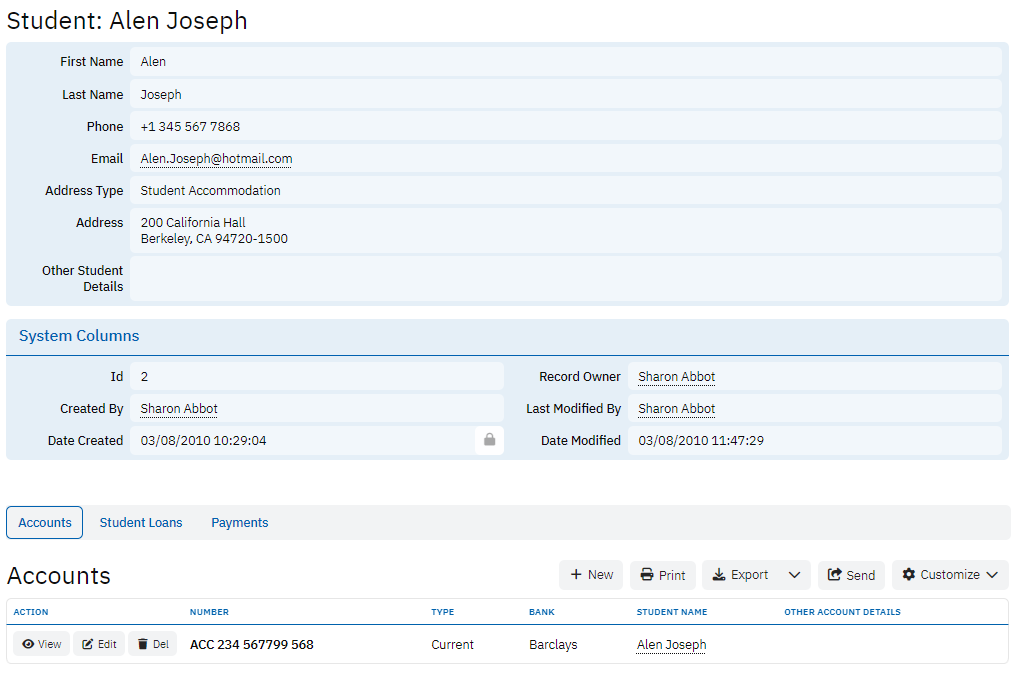Sort accounts by Number column header
The width and height of the screenshot is (1015, 674).
[x=209, y=612]
